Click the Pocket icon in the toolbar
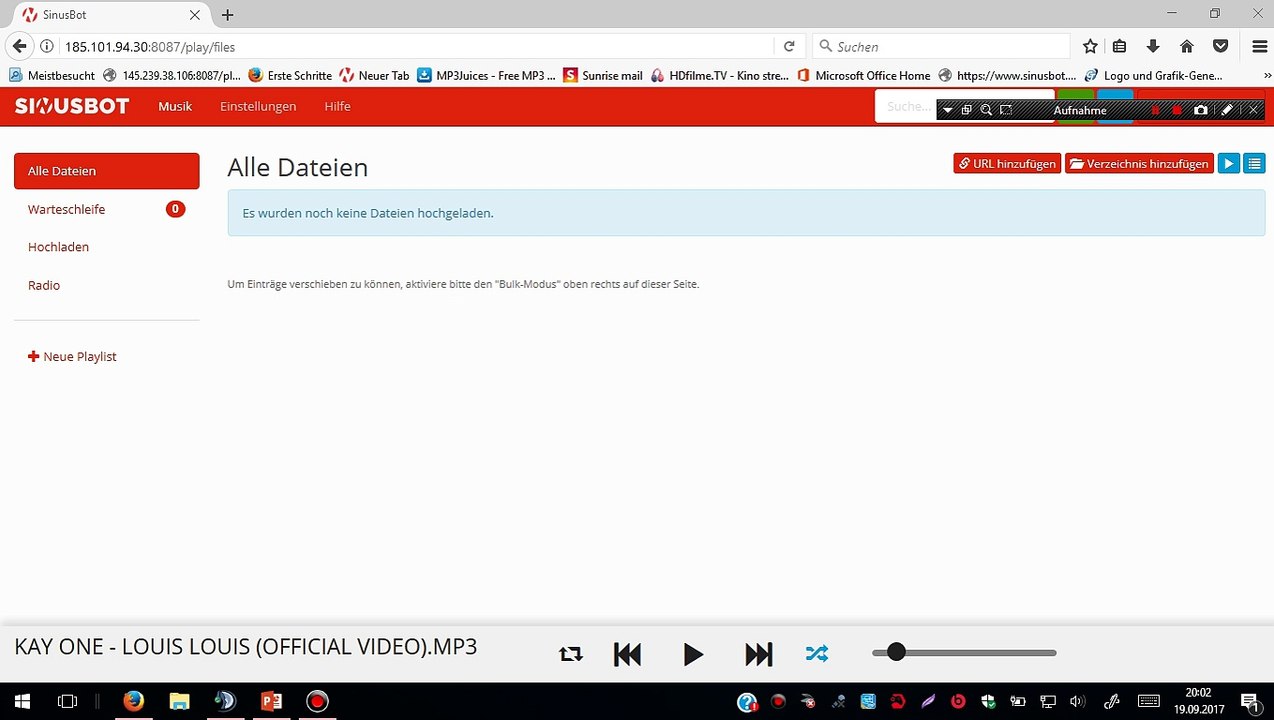Image resolution: width=1274 pixels, height=720 pixels. (x=1220, y=46)
